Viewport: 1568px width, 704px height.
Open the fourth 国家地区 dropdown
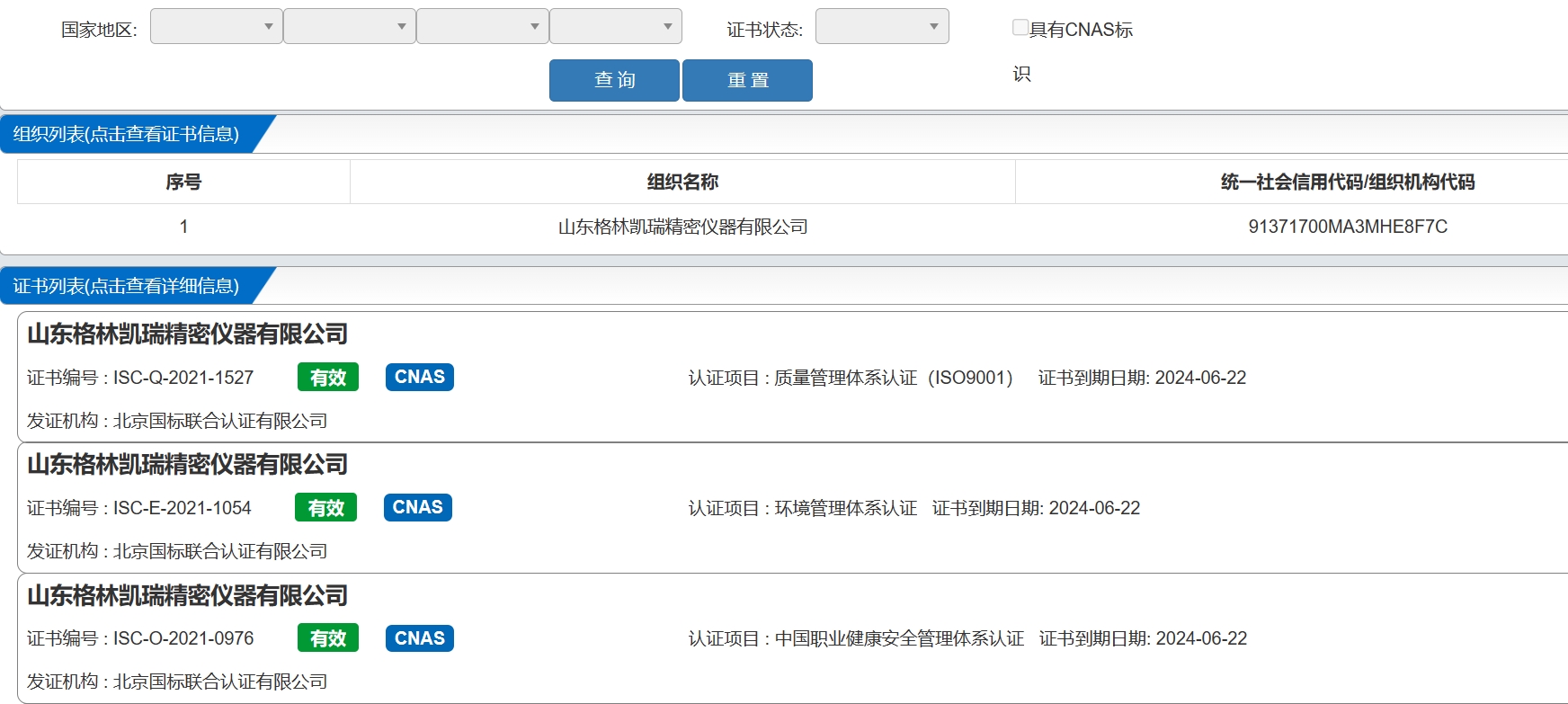pyautogui.click(x=616, y=26)
